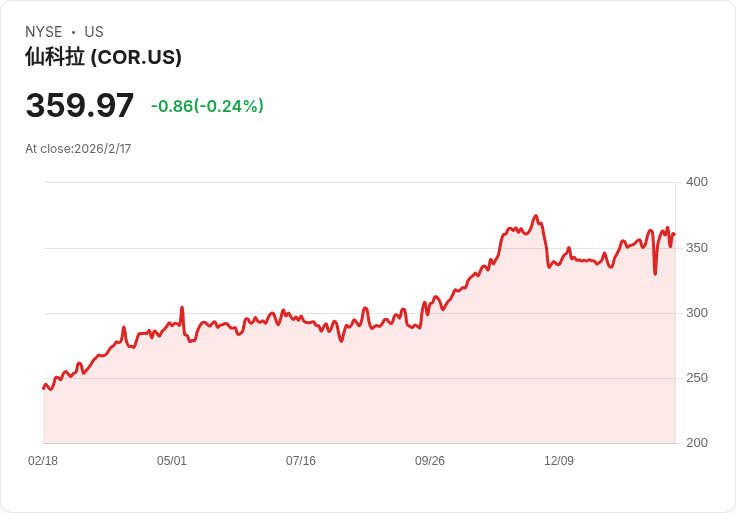Click the NYSE exchange label
Image resolution: width=736 pixels, height=513 pixels.
click(44, 32)
